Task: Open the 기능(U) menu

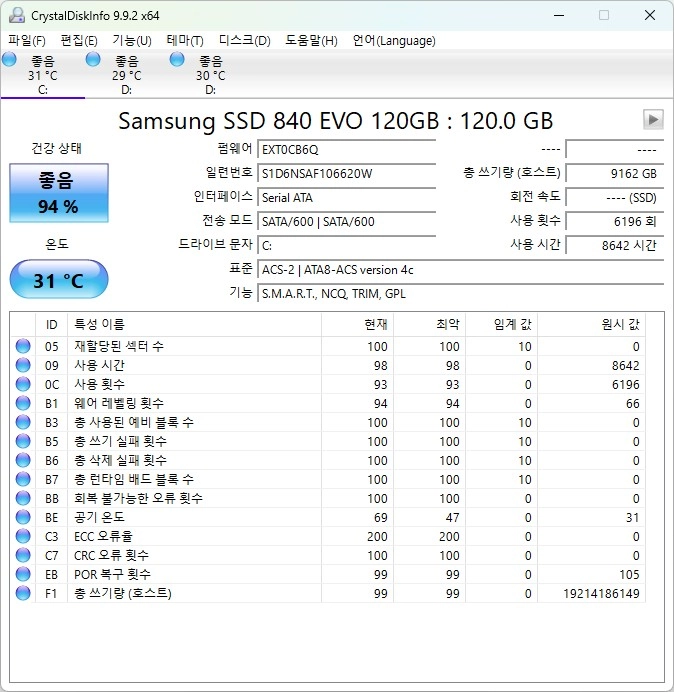Action: click(132, 41)
